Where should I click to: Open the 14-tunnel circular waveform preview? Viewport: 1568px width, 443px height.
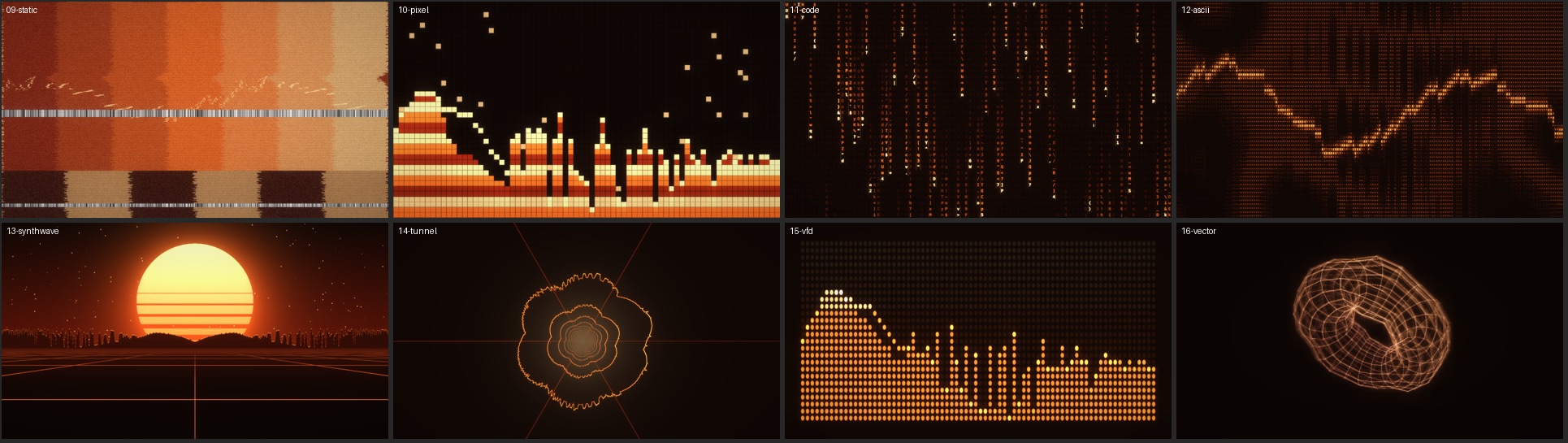click(x=587, y=331)
